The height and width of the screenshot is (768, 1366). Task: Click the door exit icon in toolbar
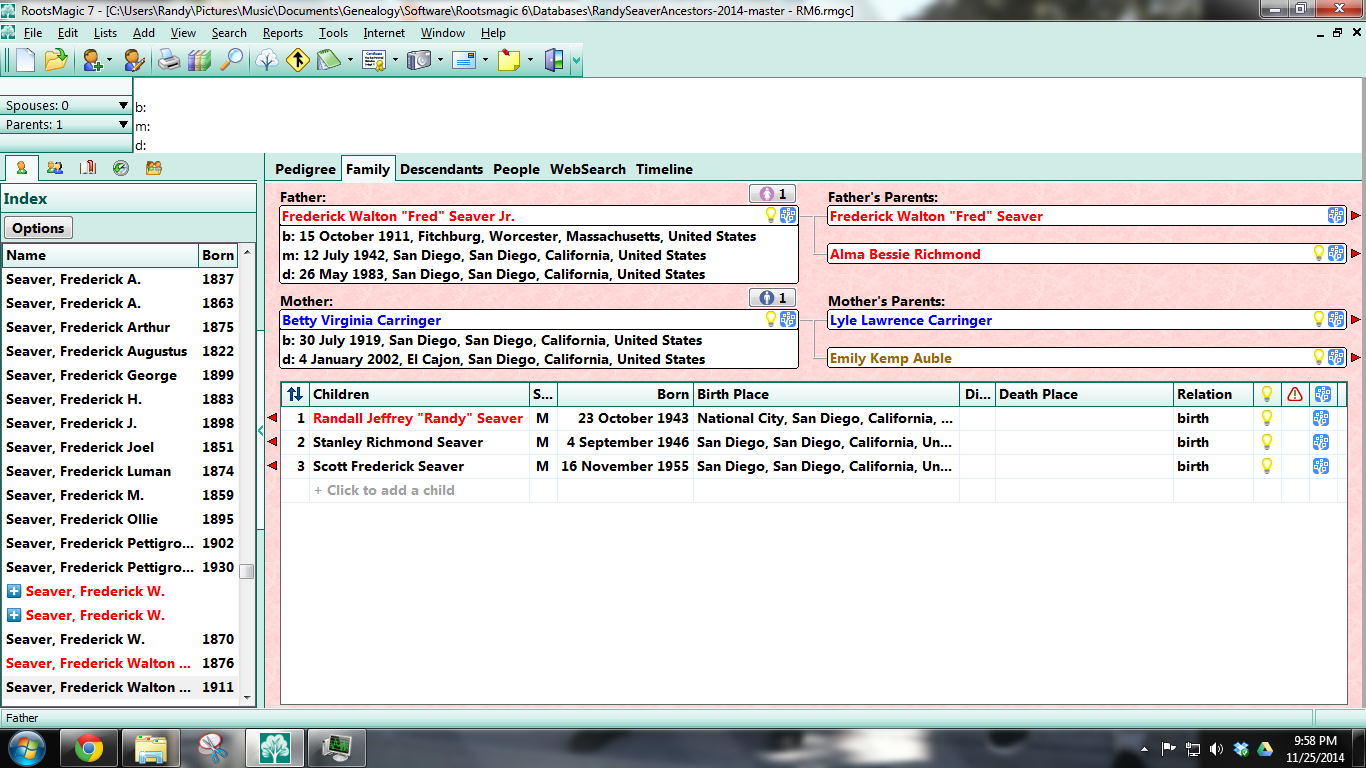point(554,60)
